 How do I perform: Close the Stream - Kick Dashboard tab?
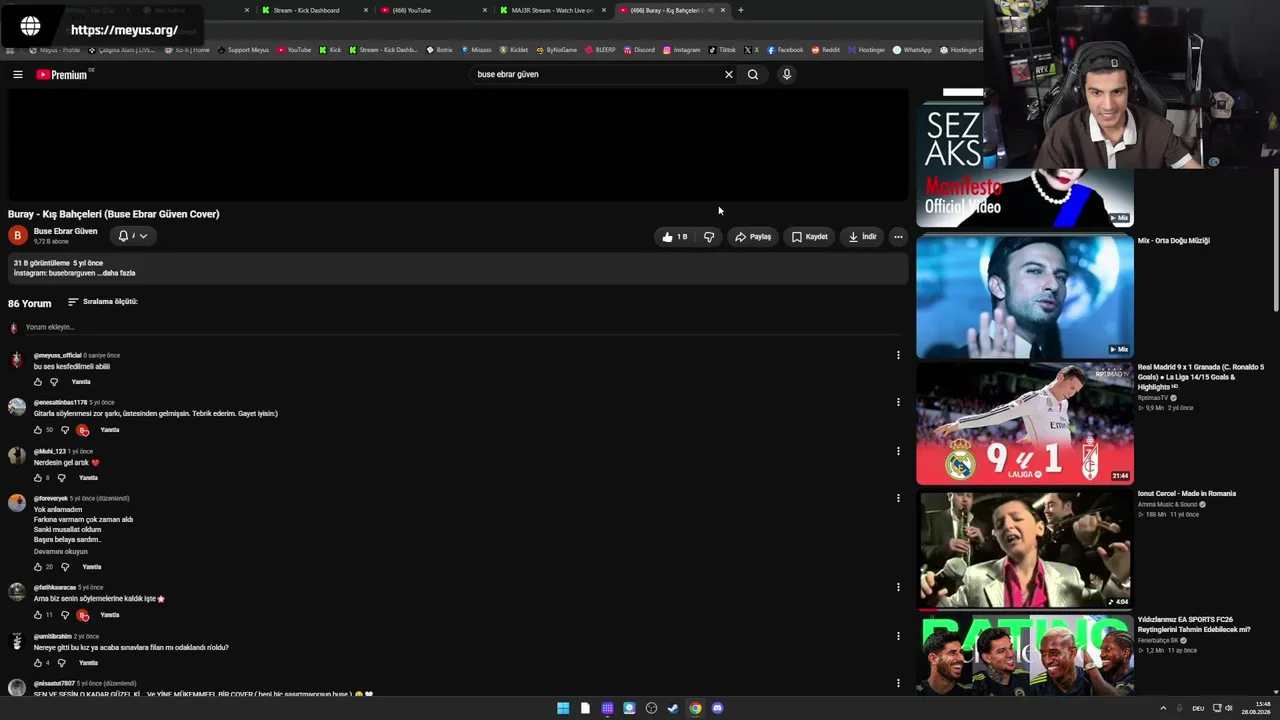coord(366,10)
